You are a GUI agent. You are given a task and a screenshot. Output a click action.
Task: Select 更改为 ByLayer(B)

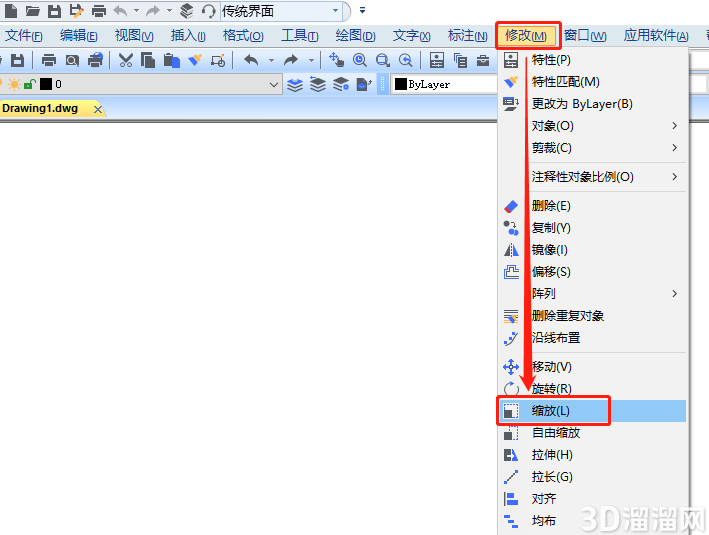coord(593,104)
